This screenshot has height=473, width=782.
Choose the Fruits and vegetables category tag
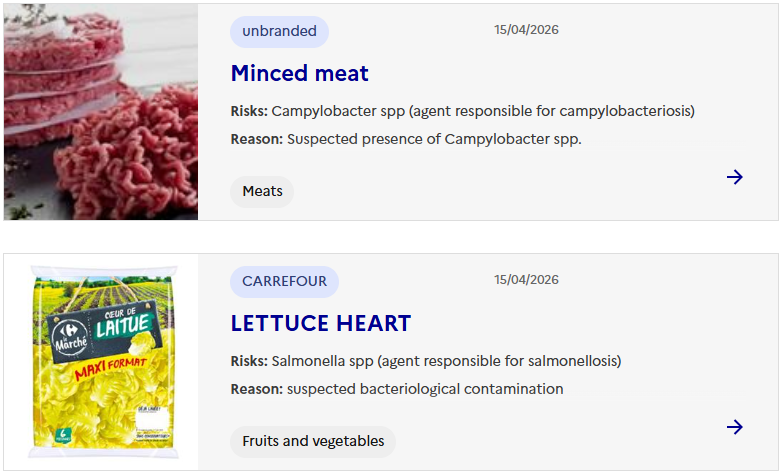point(313,441)
